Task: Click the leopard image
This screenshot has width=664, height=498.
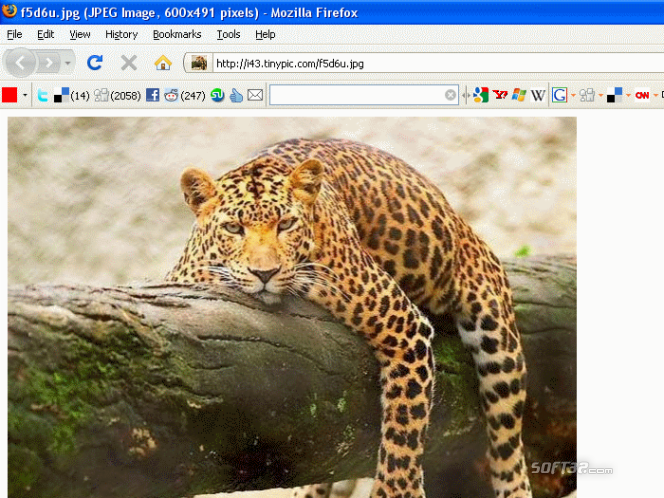Action: click(292, 307)
